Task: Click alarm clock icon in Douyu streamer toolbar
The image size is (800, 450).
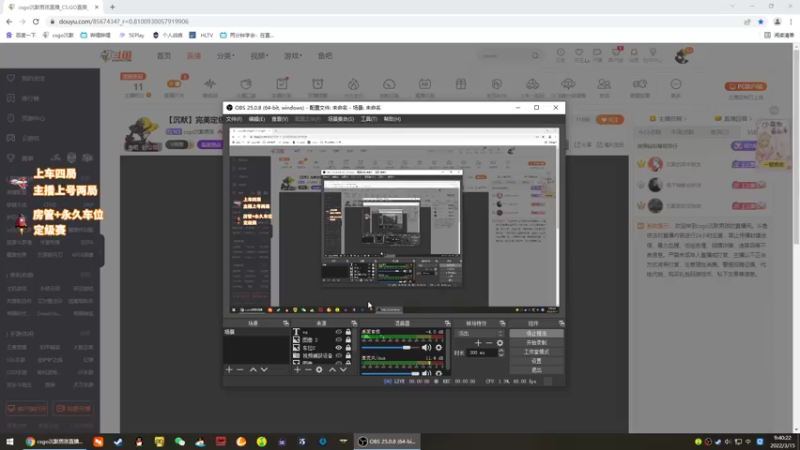Action: point(317,84)
